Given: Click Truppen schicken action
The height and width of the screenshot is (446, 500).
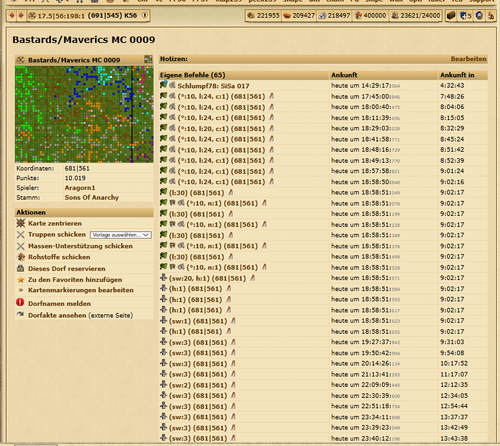Looking at the screenshot, I should 57,234.
